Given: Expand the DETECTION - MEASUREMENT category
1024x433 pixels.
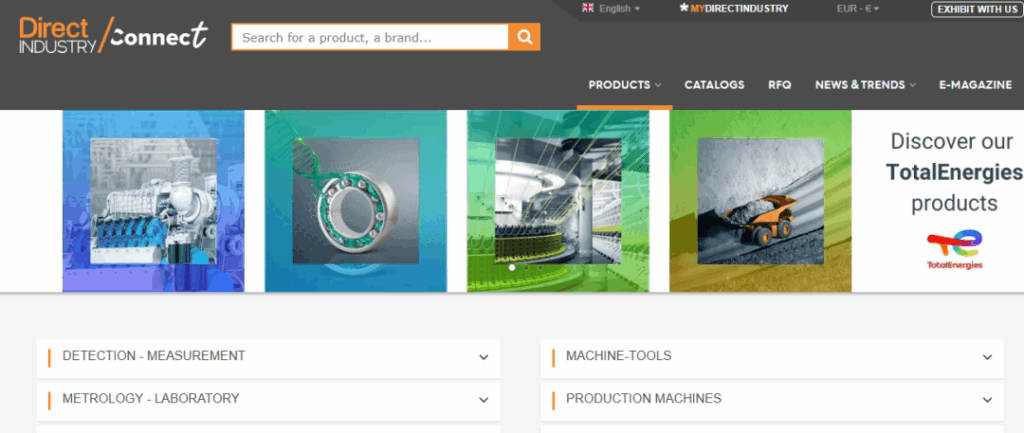Looking at the screenshot, I should pyautogui.click(x=268, y=358).
